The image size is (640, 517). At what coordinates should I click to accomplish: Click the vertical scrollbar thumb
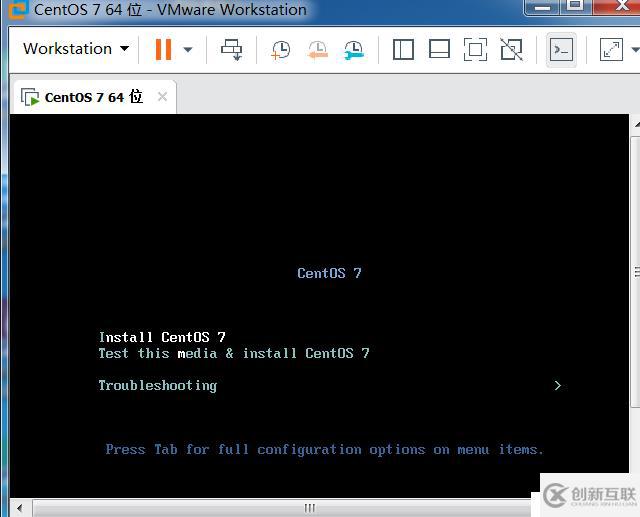pyautogui.click(x=636, y=272)
